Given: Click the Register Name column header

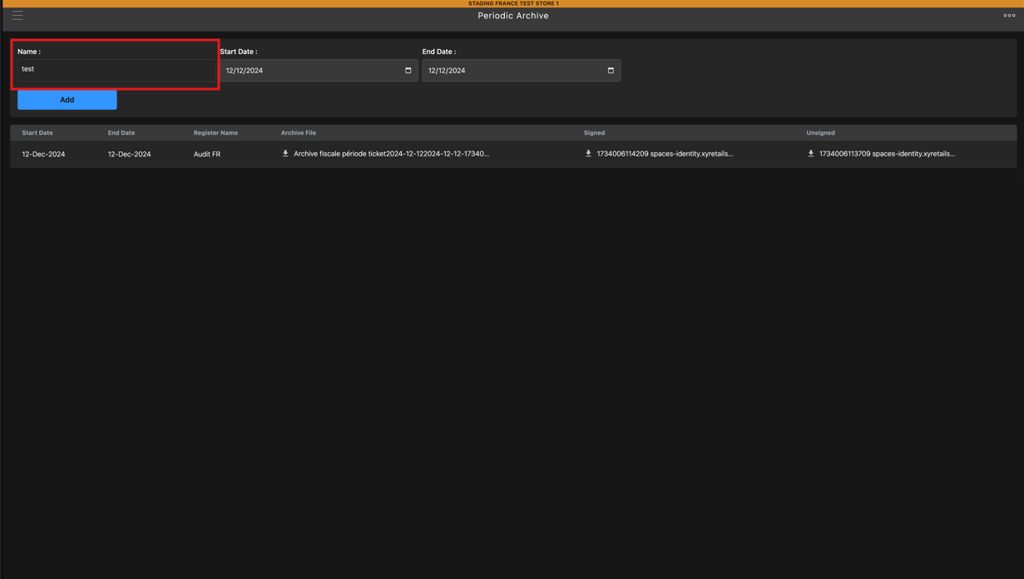Looking at the screenshot, I should click(x=216, y=133).
